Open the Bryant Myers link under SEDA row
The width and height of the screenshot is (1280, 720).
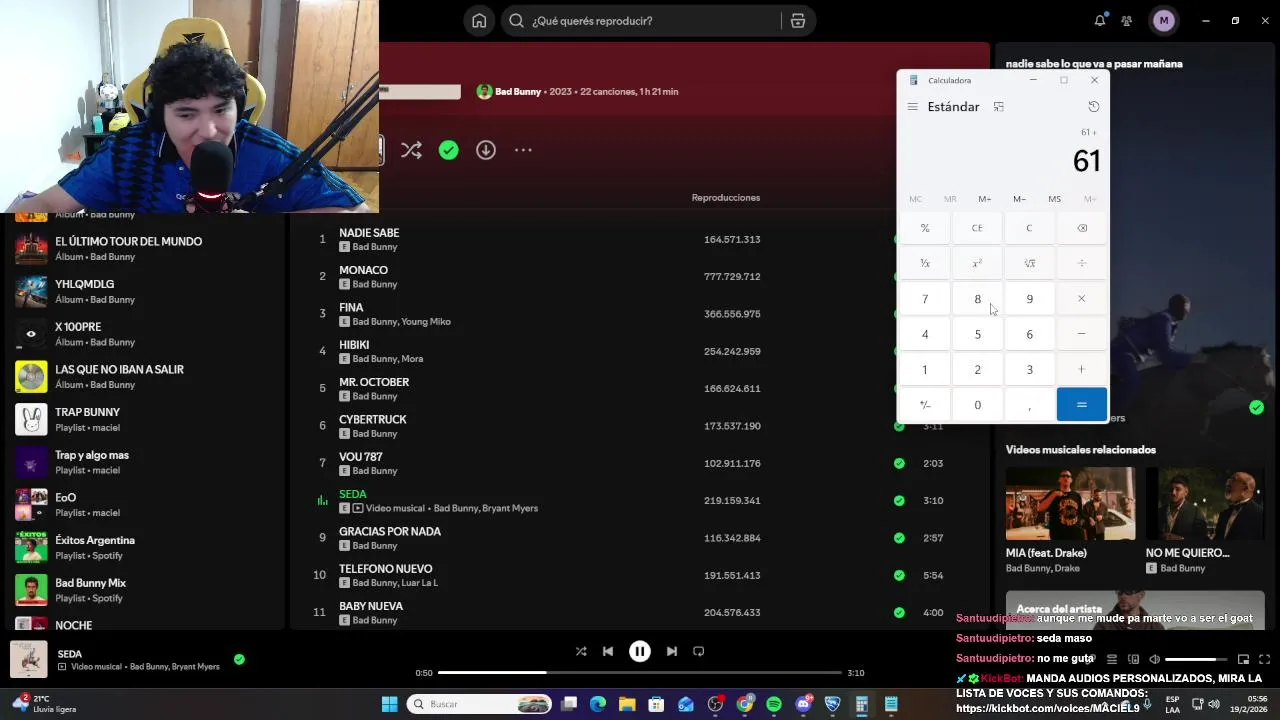pyautogui.click(x=510, y=508)
